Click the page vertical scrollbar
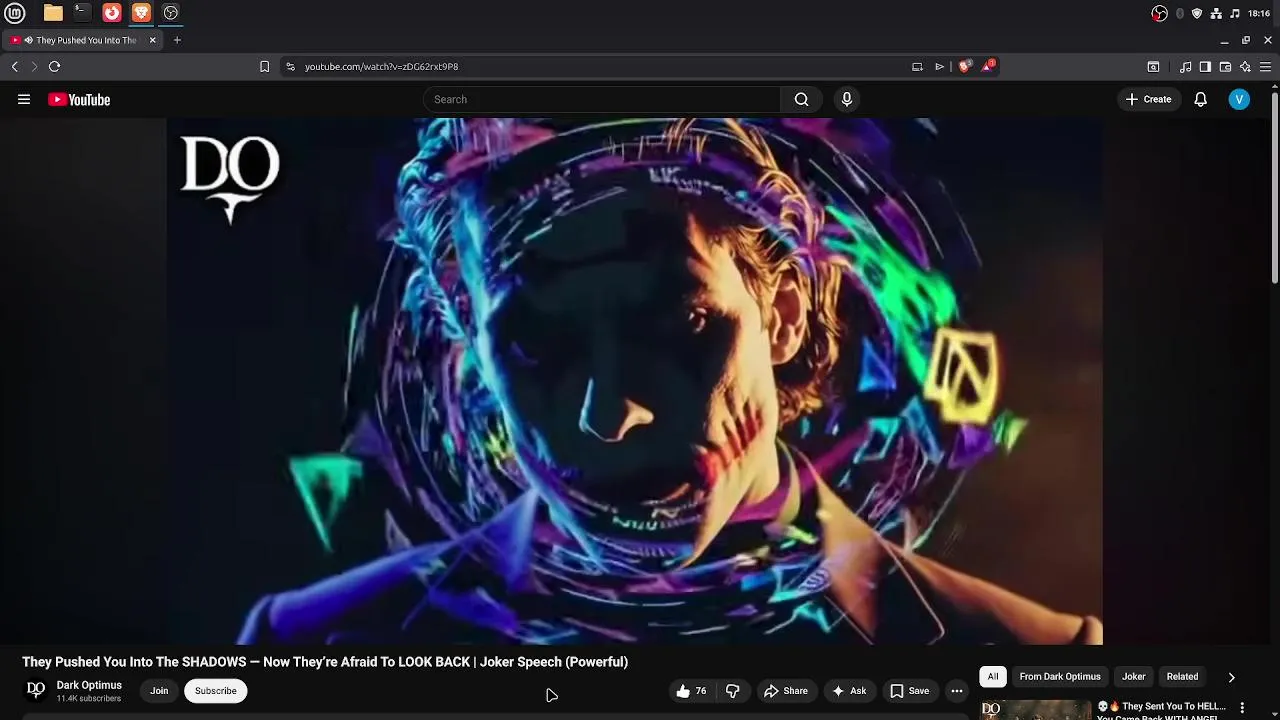 tap(1275, 187)
